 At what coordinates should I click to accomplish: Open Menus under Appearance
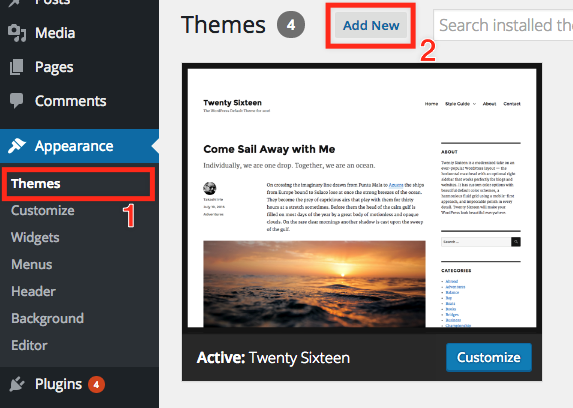[32, 264]
